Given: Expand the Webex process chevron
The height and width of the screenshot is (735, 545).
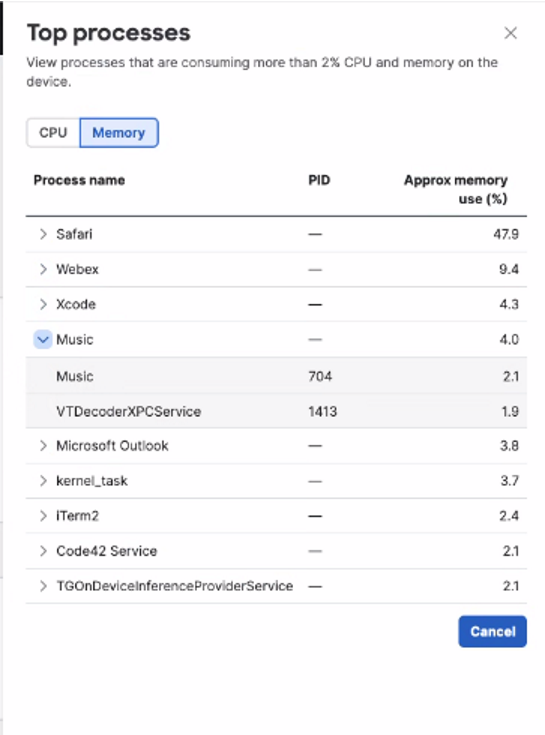Looking at the screenshot, I should point(43,269).
